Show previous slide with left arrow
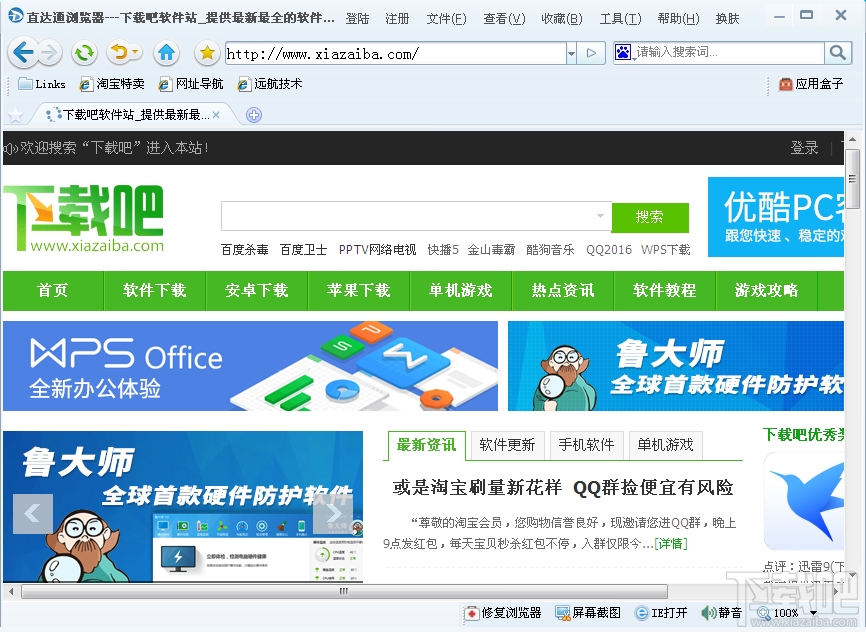 point(33,514)
